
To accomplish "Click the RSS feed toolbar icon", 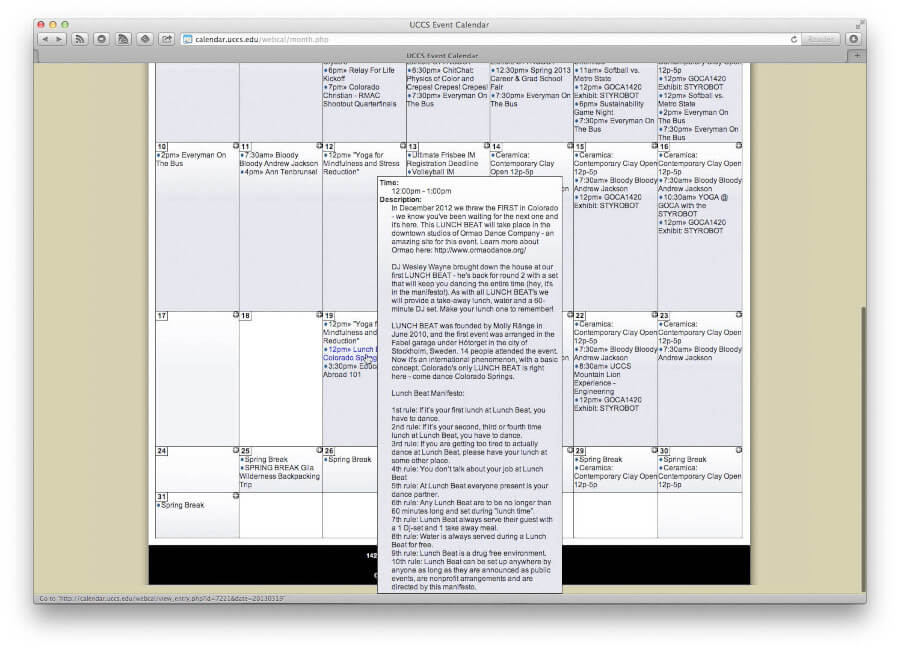I will pos(80,40).
